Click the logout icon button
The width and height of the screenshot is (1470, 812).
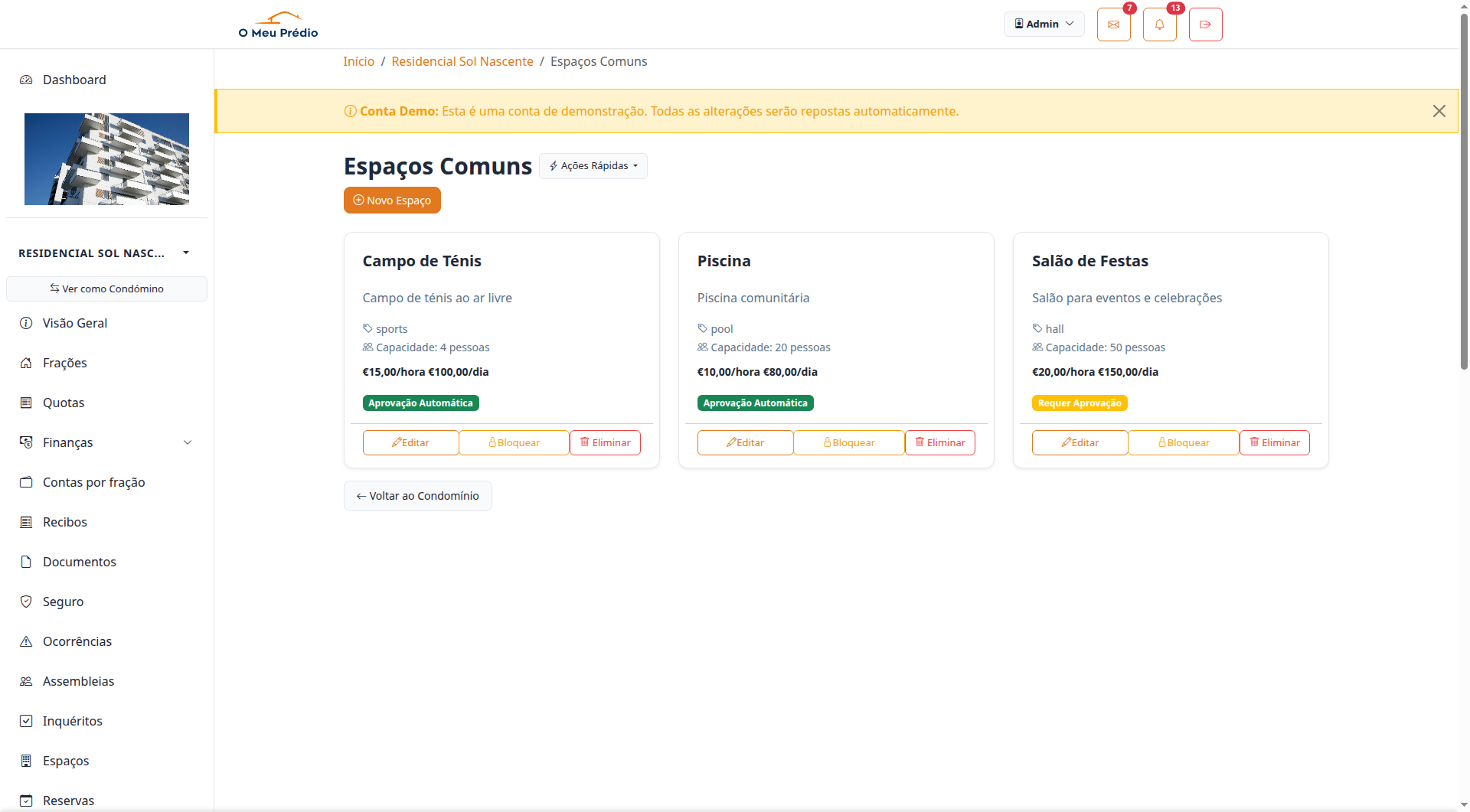(x=1205, y=24)
